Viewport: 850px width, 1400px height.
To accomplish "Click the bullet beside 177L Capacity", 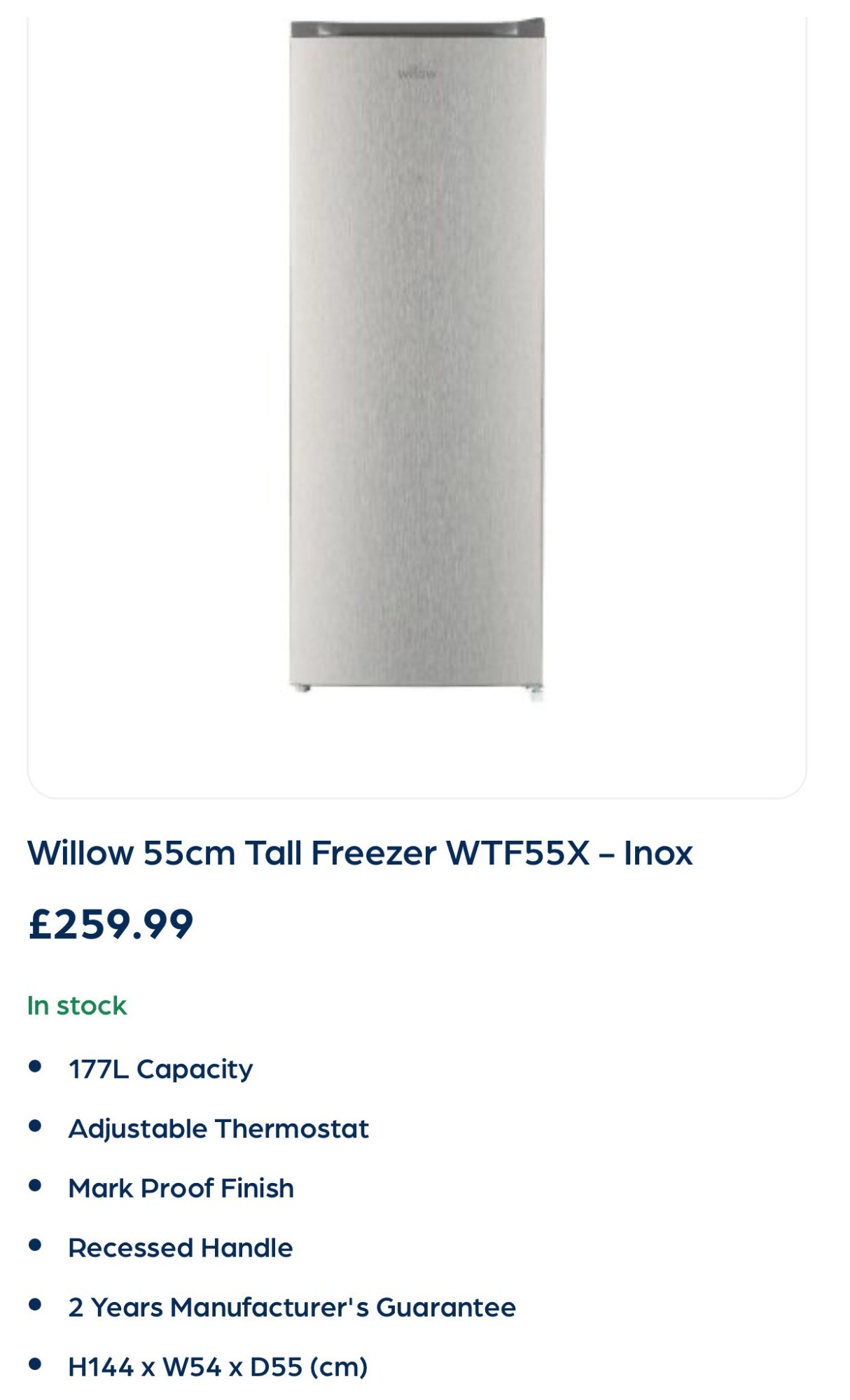I will pos(35,1066).
